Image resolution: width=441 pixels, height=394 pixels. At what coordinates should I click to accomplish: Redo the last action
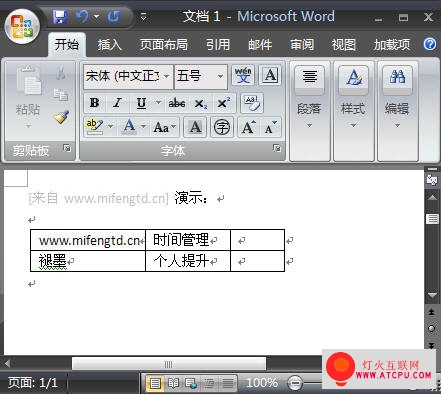(x=114, y=16)
